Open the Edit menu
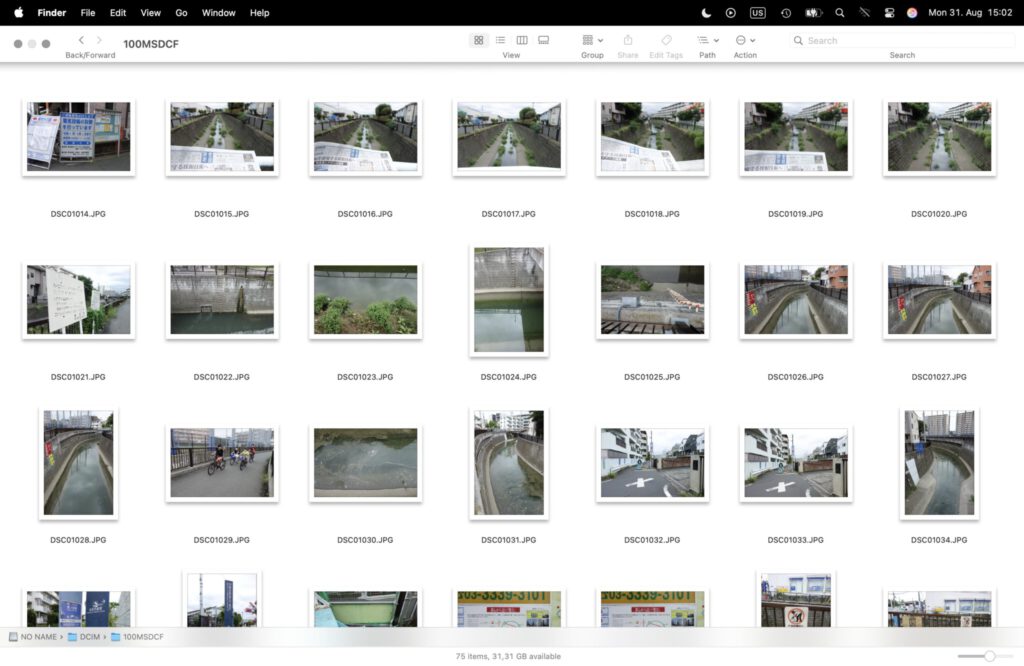1024x666 pixels. (x=118, y=12)
